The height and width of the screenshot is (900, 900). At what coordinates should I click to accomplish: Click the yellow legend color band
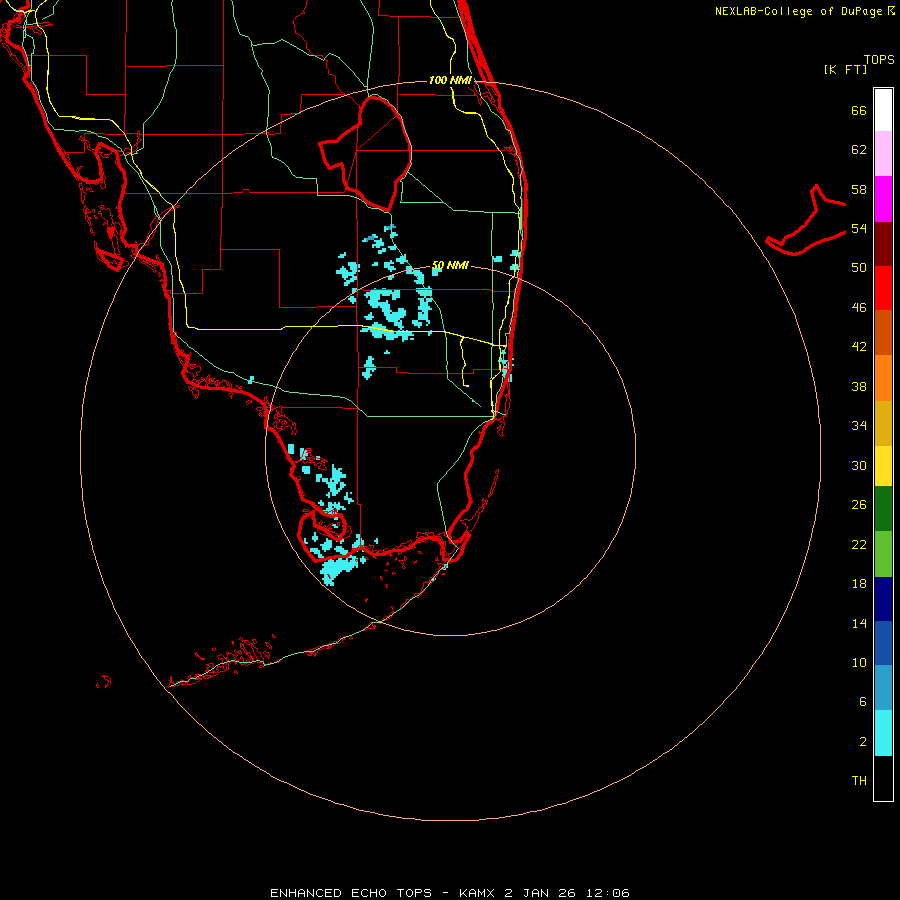pyautogui.click(x=883, y=466)
